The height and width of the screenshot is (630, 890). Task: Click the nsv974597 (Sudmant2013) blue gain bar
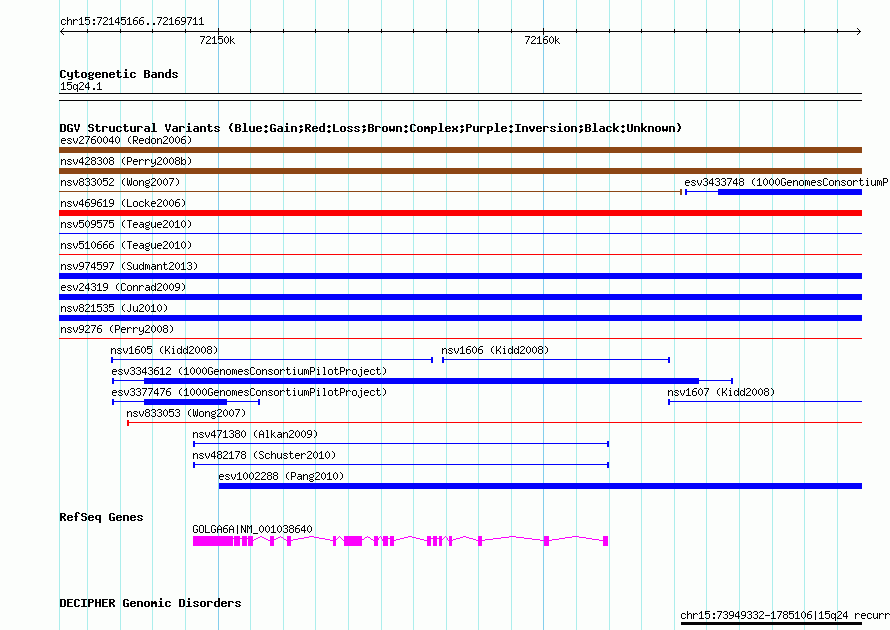[460, 276]
